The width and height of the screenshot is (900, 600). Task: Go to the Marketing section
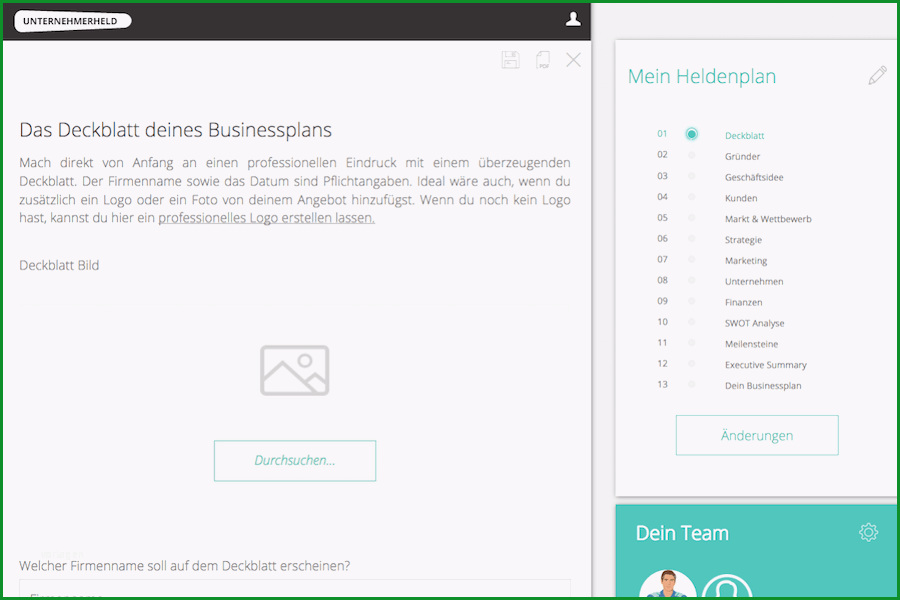[746, 261]
